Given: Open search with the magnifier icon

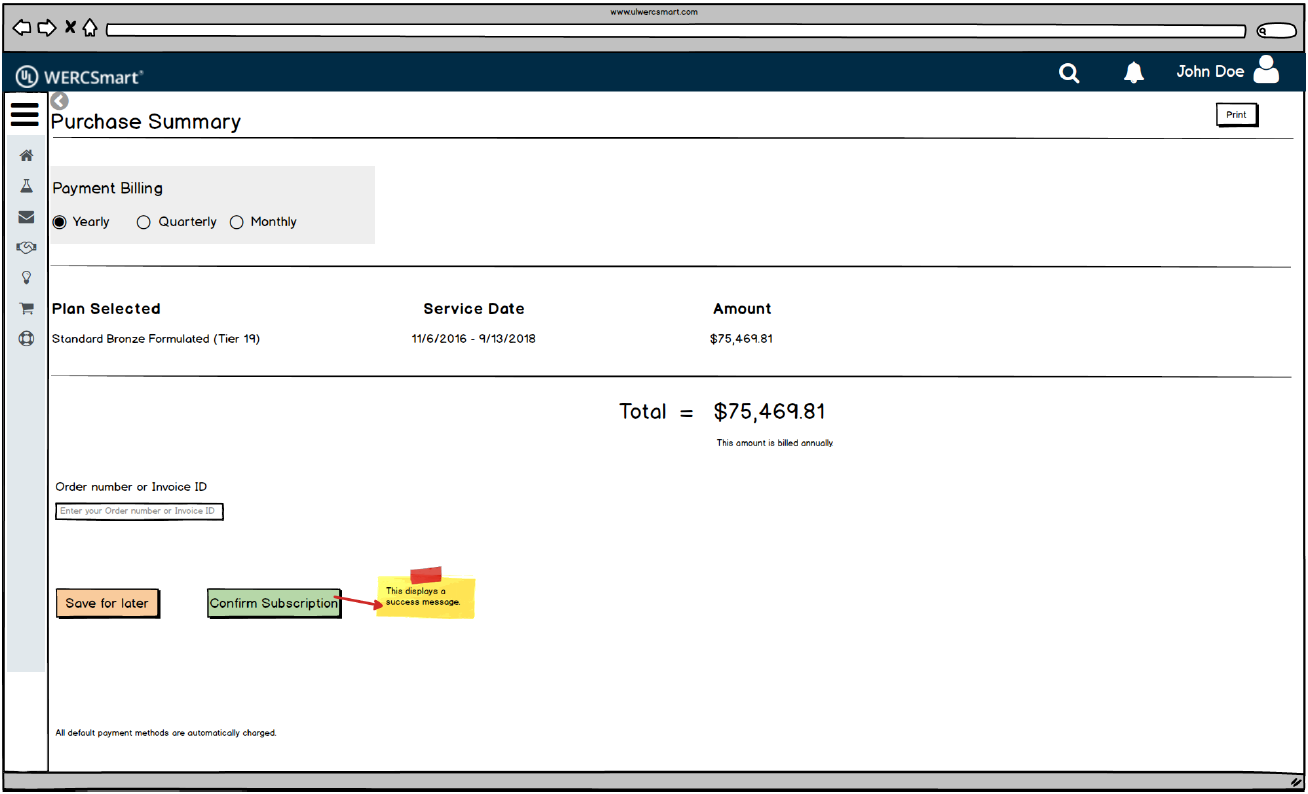Looking at the screenshot, I should (x=1069, y=73).
